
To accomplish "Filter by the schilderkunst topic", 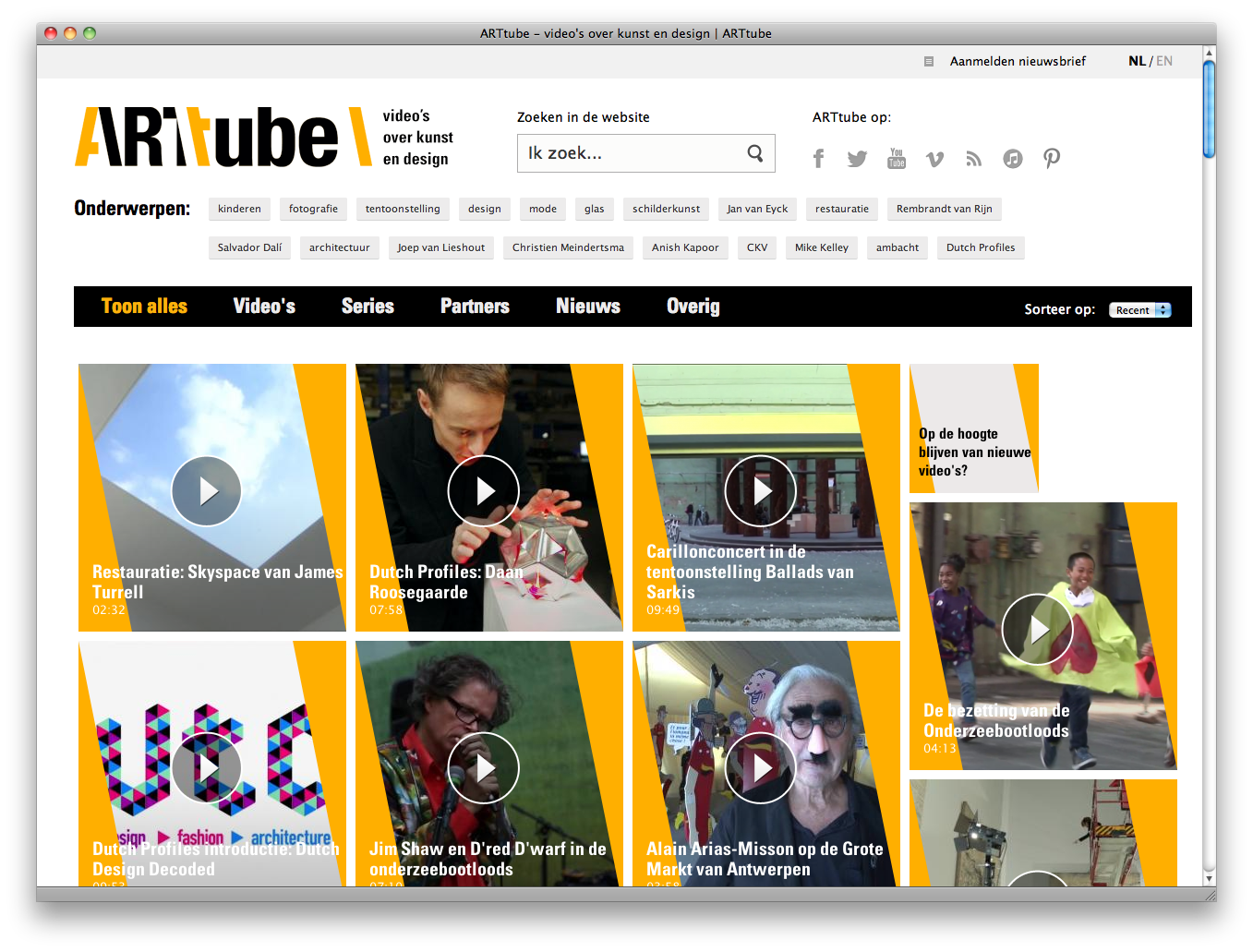I will pos(666,209).
